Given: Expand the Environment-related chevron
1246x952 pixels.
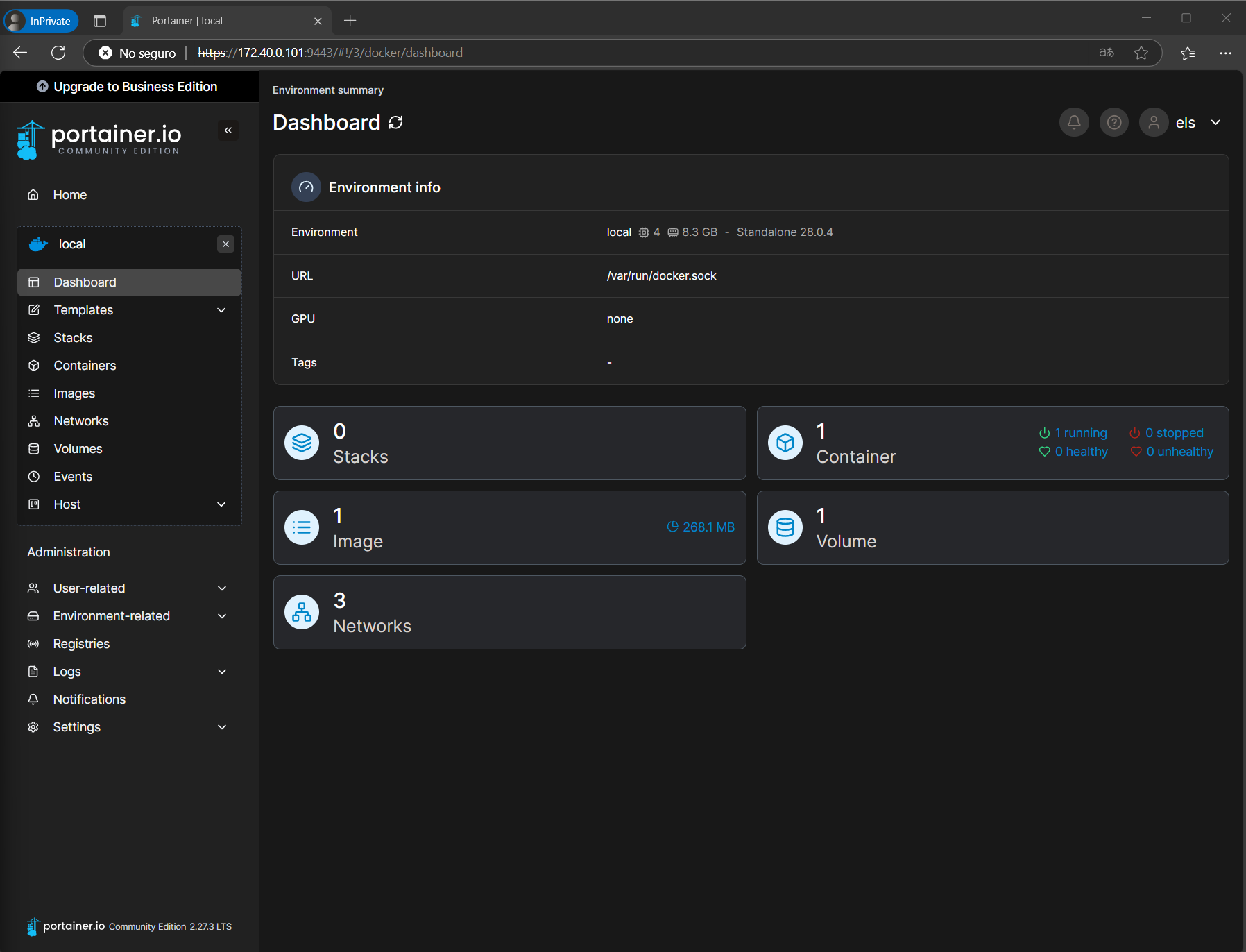Looking at the screenshot, I should click(x=222, y=616).
